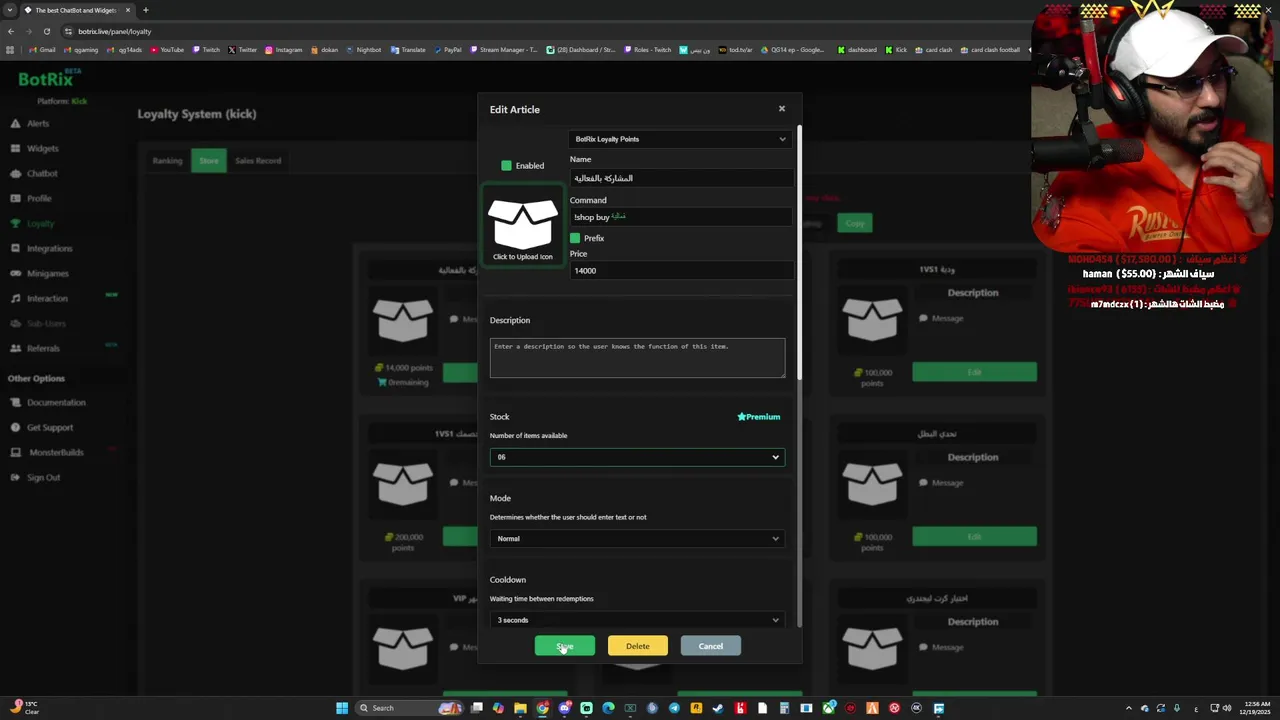The height and width of the screenshot is (720, 1280).
Task: Click the Command field with !shop buy
Action: click(681, 217)
